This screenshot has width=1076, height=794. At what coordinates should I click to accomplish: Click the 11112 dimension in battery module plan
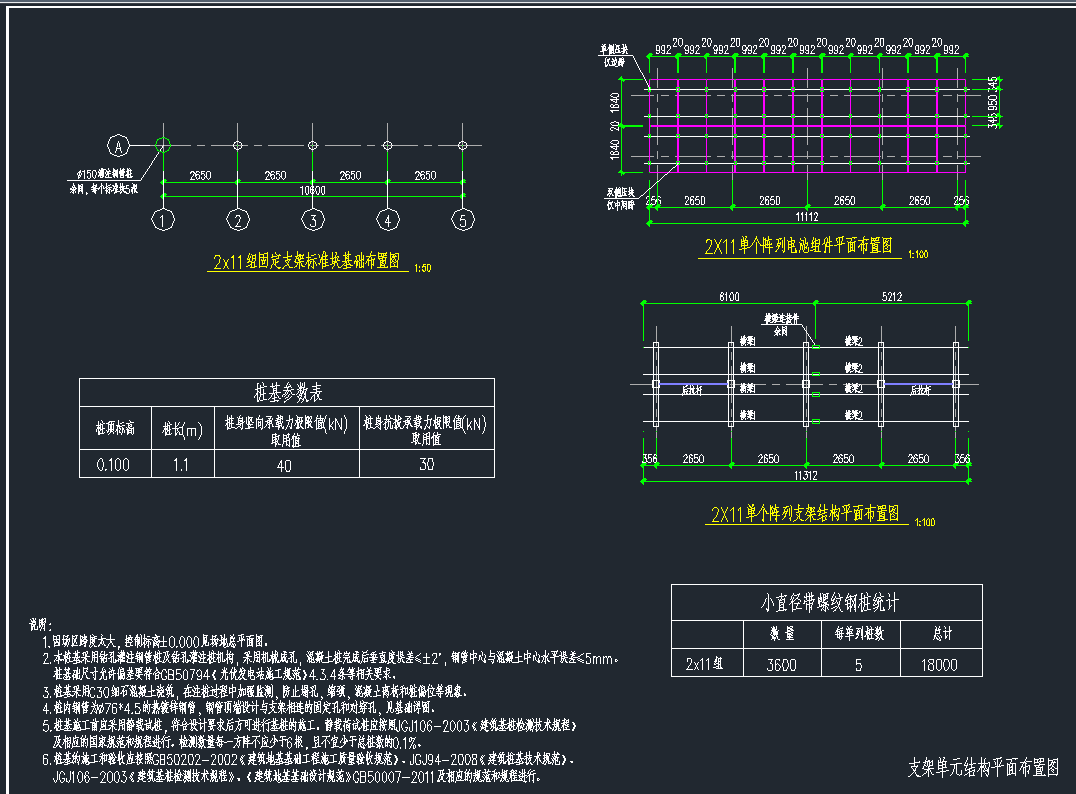[x=808, y=216]
